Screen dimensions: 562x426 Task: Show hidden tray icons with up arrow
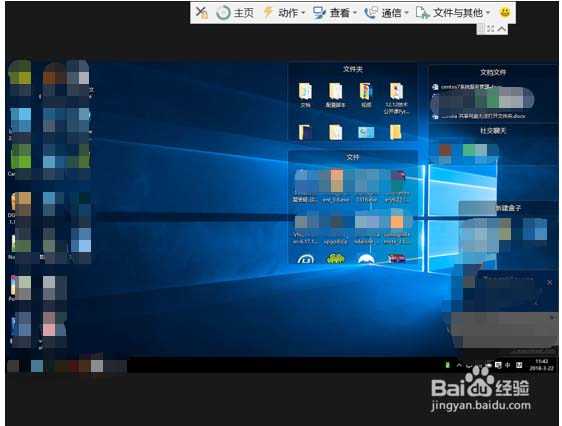coord(459,365)
